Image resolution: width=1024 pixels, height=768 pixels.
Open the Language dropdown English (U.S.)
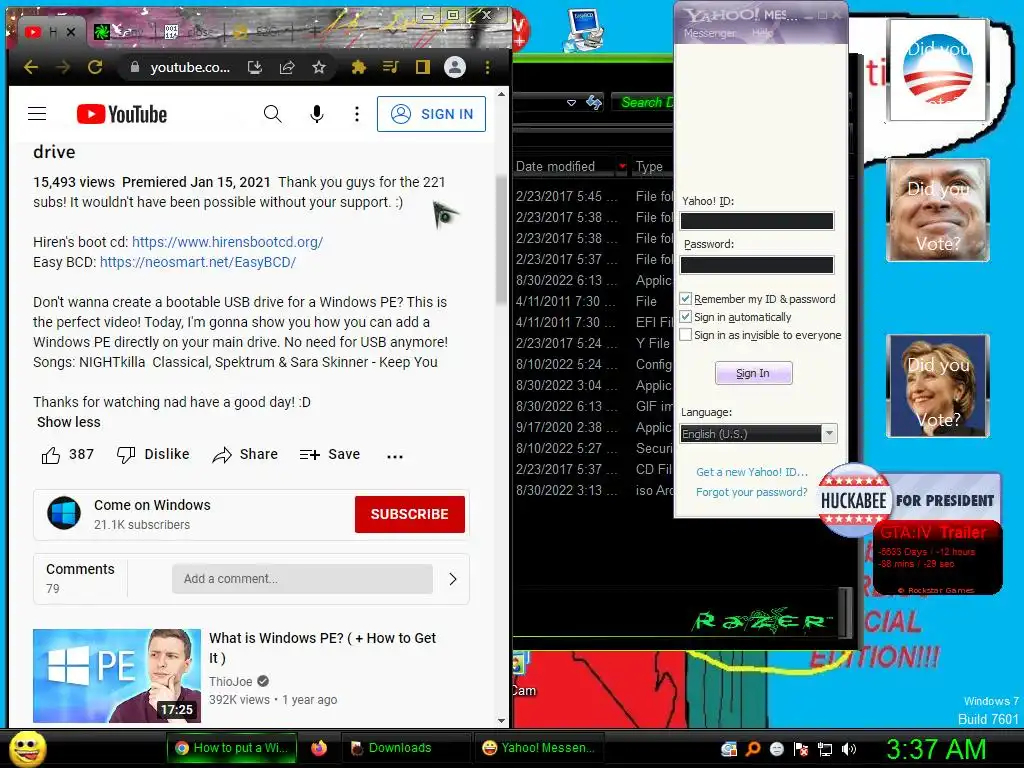758,434
